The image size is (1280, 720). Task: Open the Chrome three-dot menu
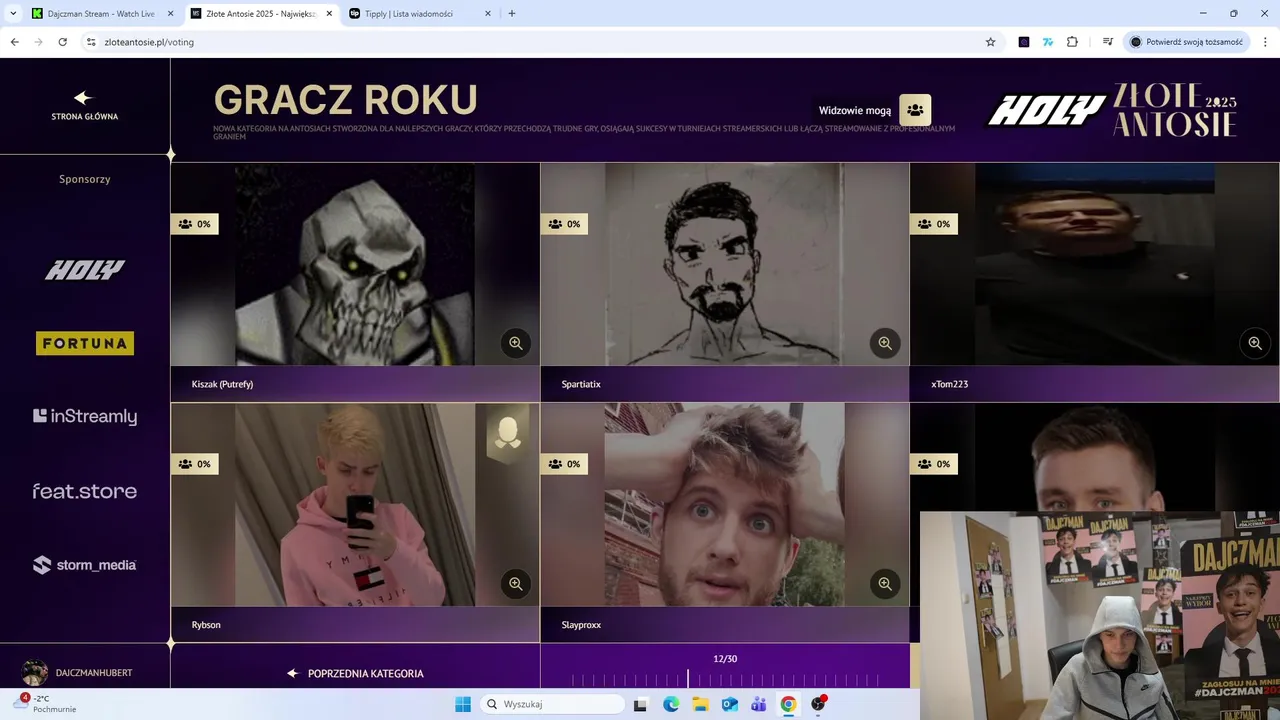1266,42
